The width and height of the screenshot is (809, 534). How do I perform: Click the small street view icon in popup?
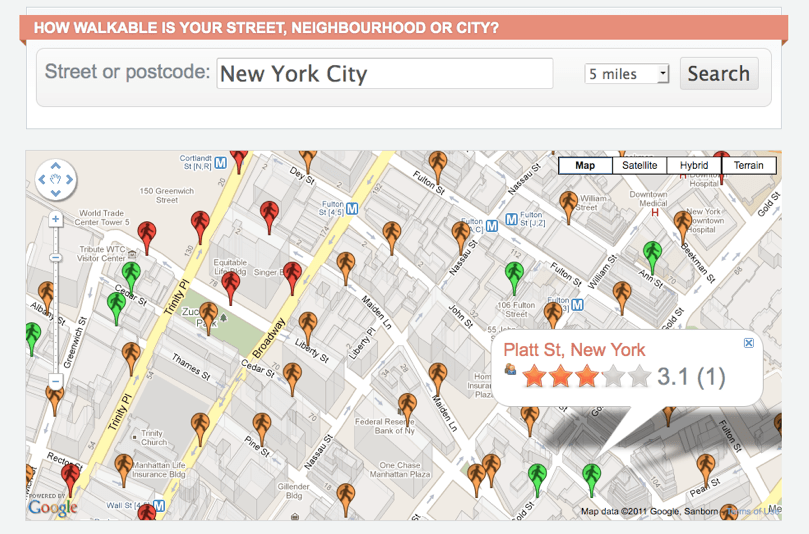point(511,371)
